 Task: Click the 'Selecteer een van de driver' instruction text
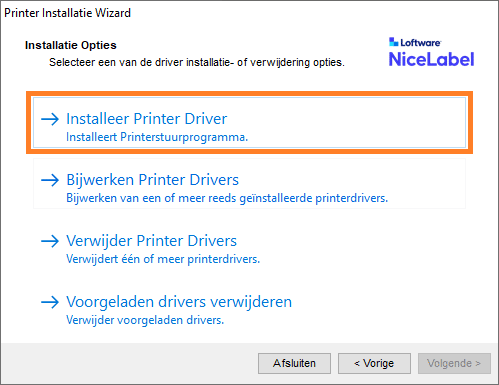coord(197,62)
